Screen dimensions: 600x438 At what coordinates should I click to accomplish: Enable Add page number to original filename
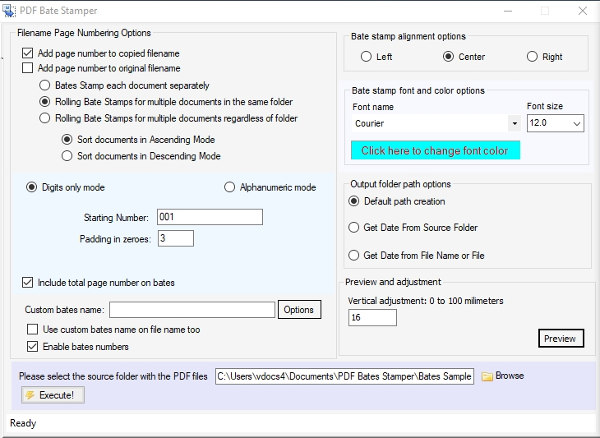coord(28,68)
